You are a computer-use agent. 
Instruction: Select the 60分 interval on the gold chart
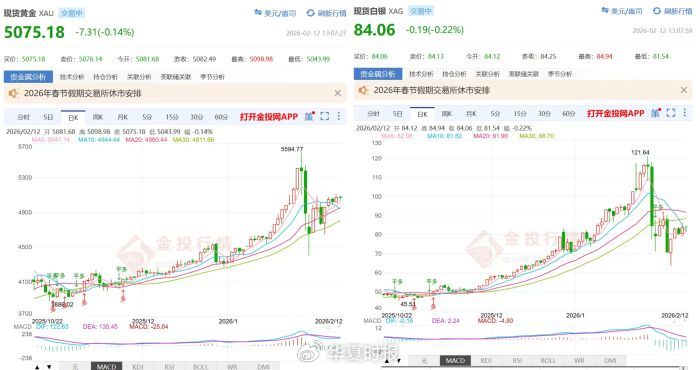tap(221, 117)
